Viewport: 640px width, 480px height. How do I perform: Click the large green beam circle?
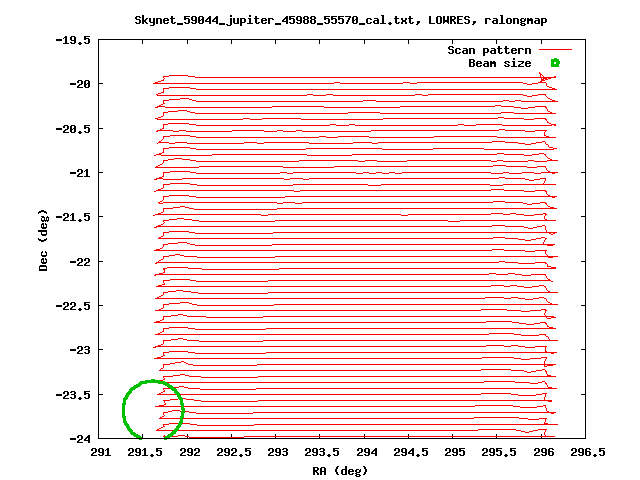point(153,410)
